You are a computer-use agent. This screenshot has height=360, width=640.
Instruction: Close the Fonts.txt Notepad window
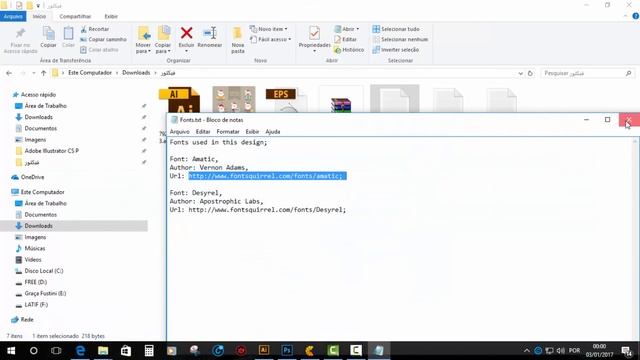pos(629,120)
